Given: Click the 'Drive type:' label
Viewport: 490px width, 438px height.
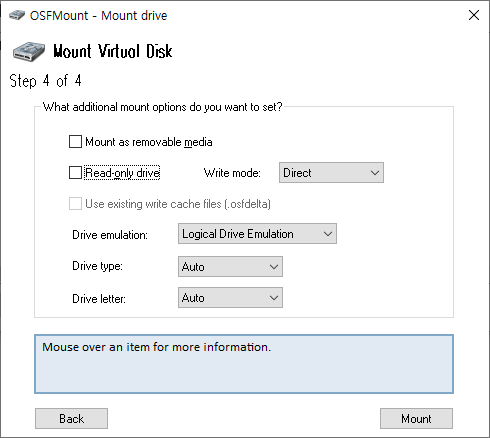Looking at the screenshot, I should click(97, 266).
